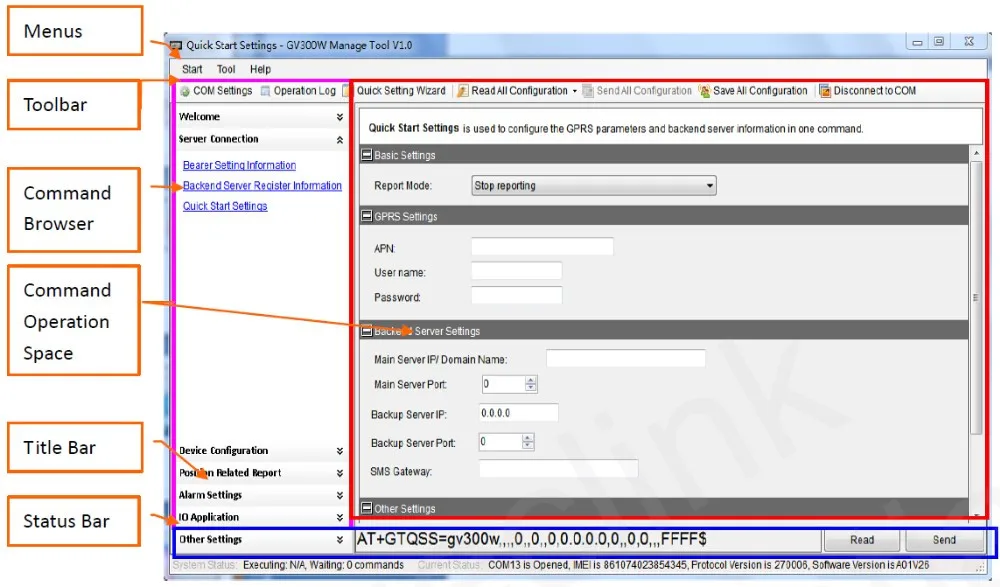Open Quick Setting Wizard
This screenshot has height=587, width=1000.
[x=401, y=91]
